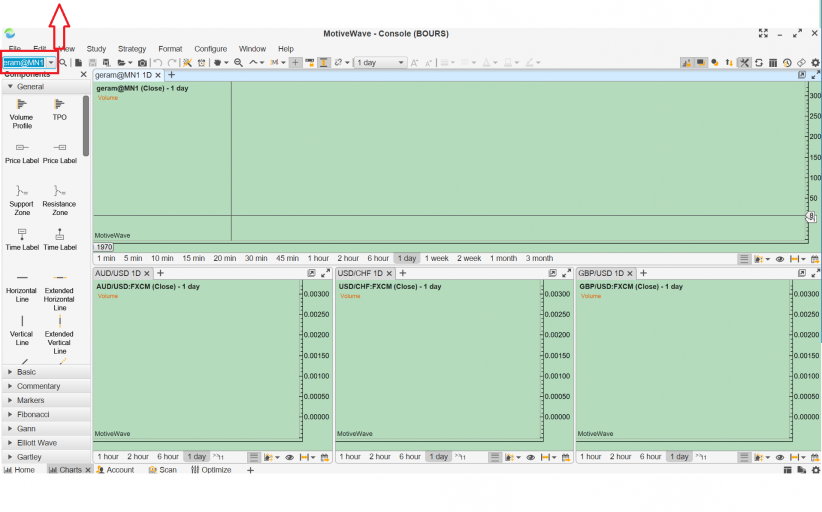
Task: Select the left Time Label component
Action: coord(21,239)
